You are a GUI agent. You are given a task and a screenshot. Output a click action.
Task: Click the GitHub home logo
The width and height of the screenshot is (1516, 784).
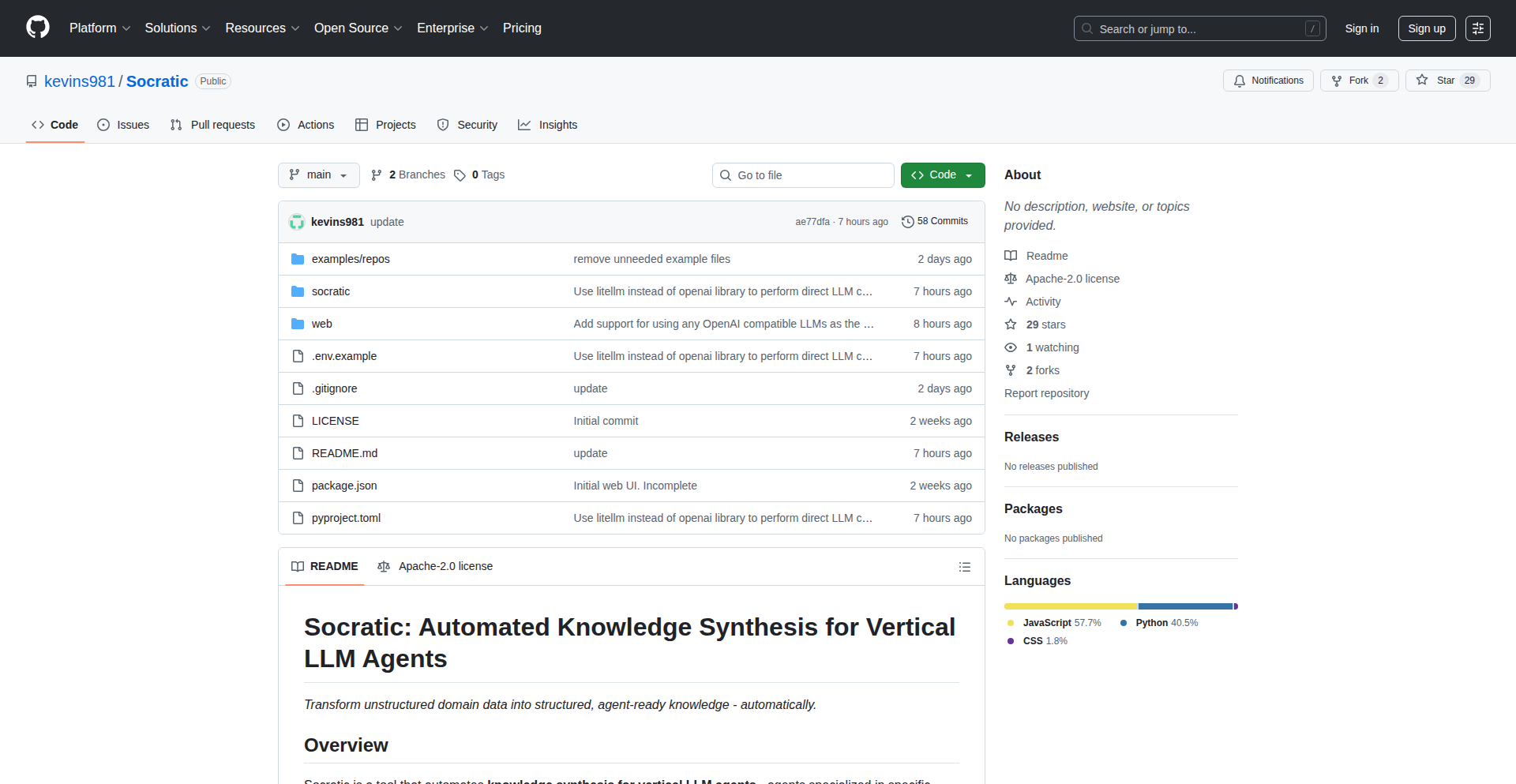pyautogui.click(x=36, y=28)
